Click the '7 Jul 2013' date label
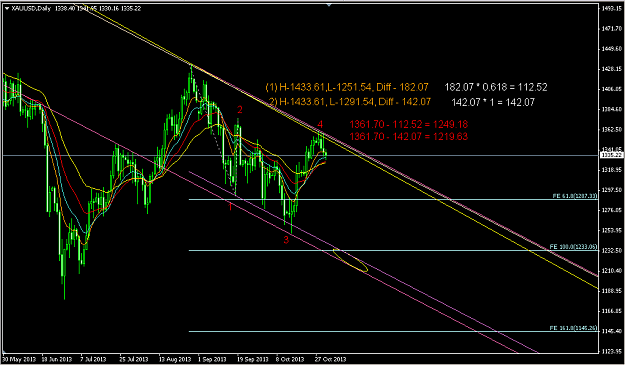 [94, 359]
